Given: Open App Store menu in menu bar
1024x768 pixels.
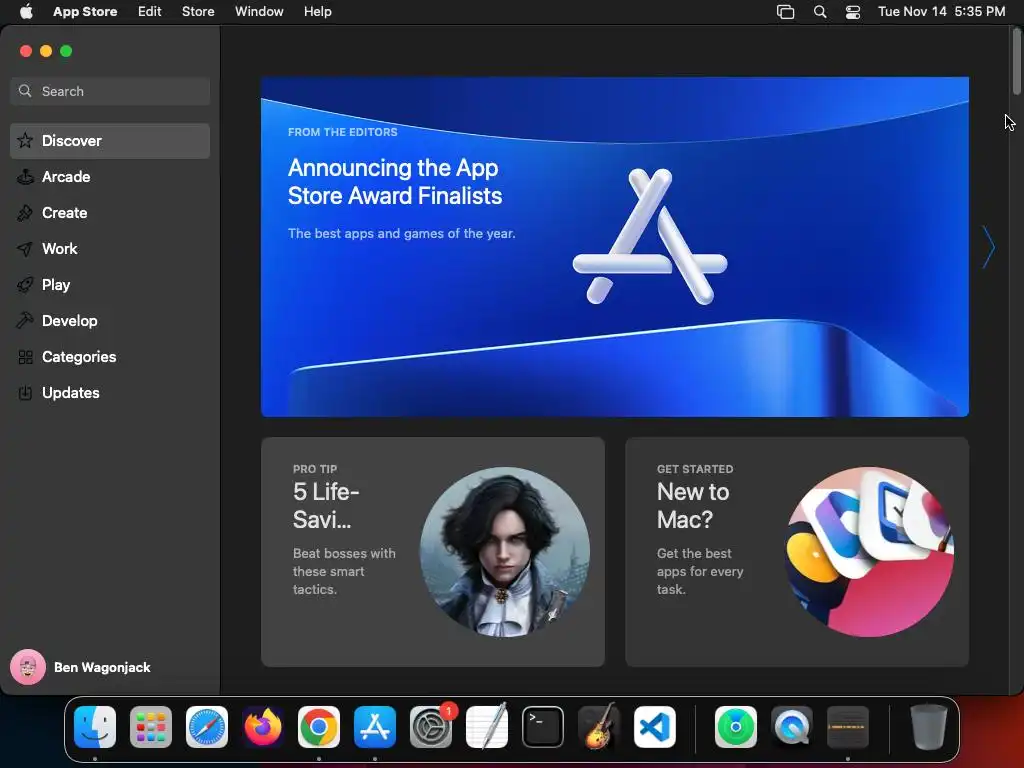Looking at the screenshot, I should click(x=85, y=12).
